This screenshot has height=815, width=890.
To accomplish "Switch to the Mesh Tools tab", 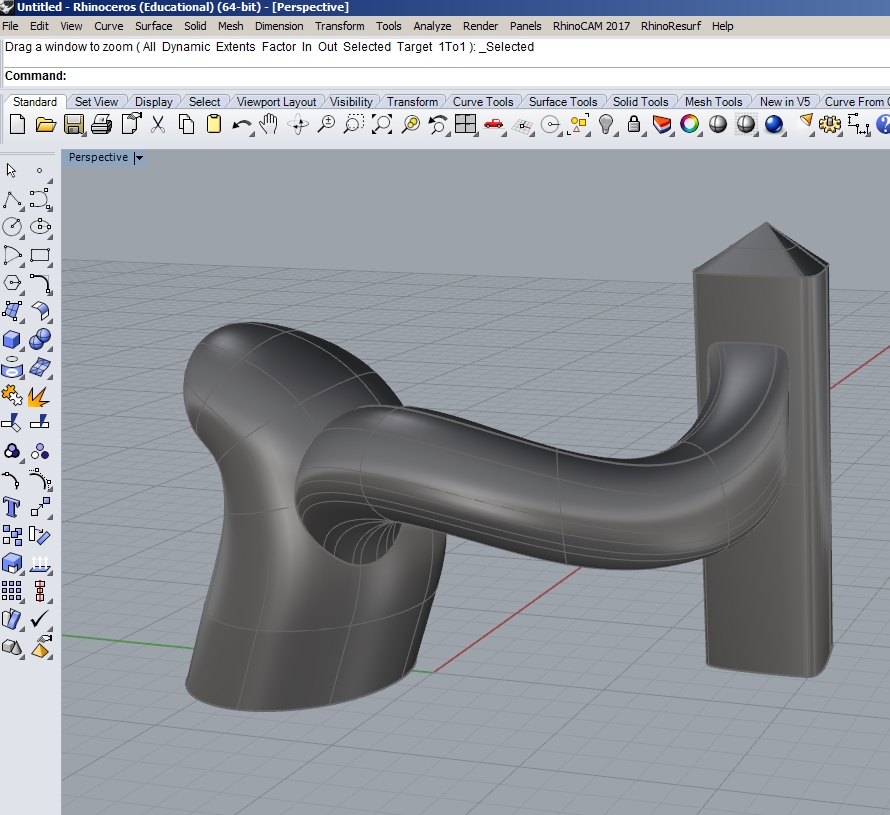I will tap(713, 102).
